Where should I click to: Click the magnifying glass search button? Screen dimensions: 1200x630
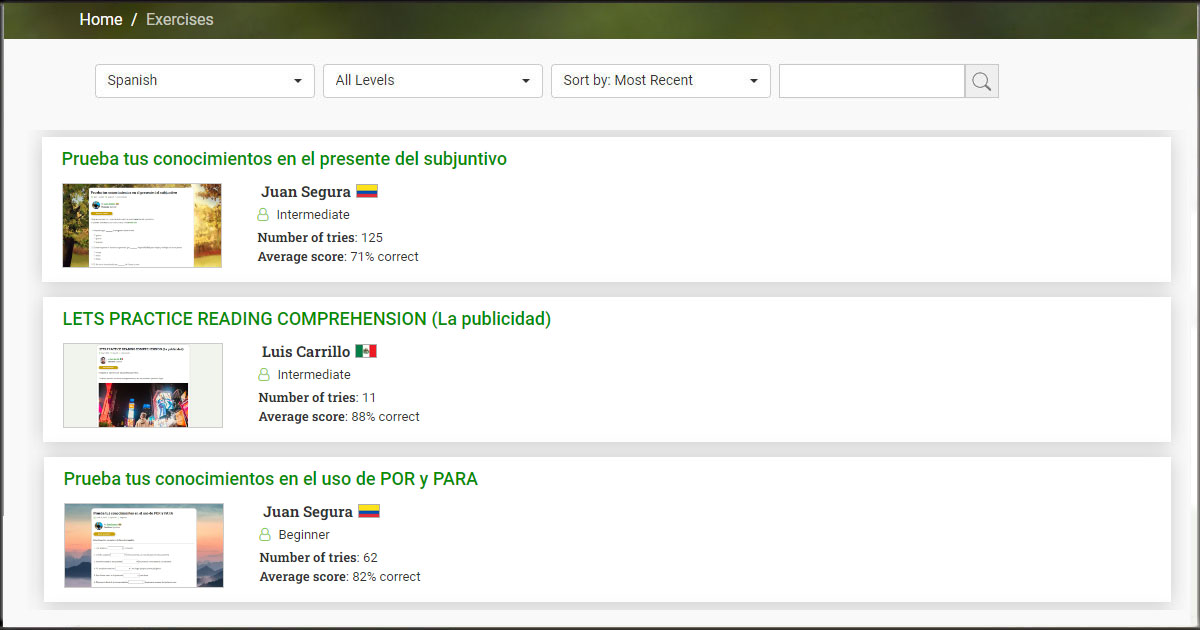pos(981,81)
